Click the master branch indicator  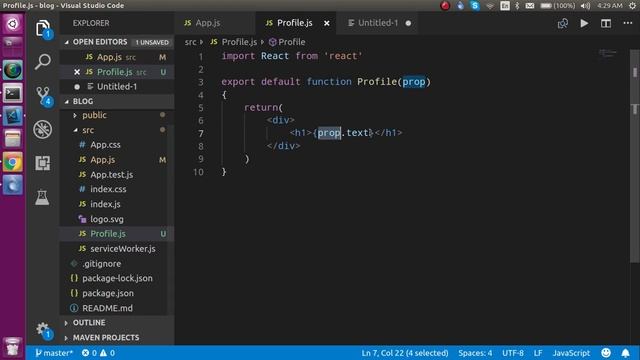click(x=53, y=353)
